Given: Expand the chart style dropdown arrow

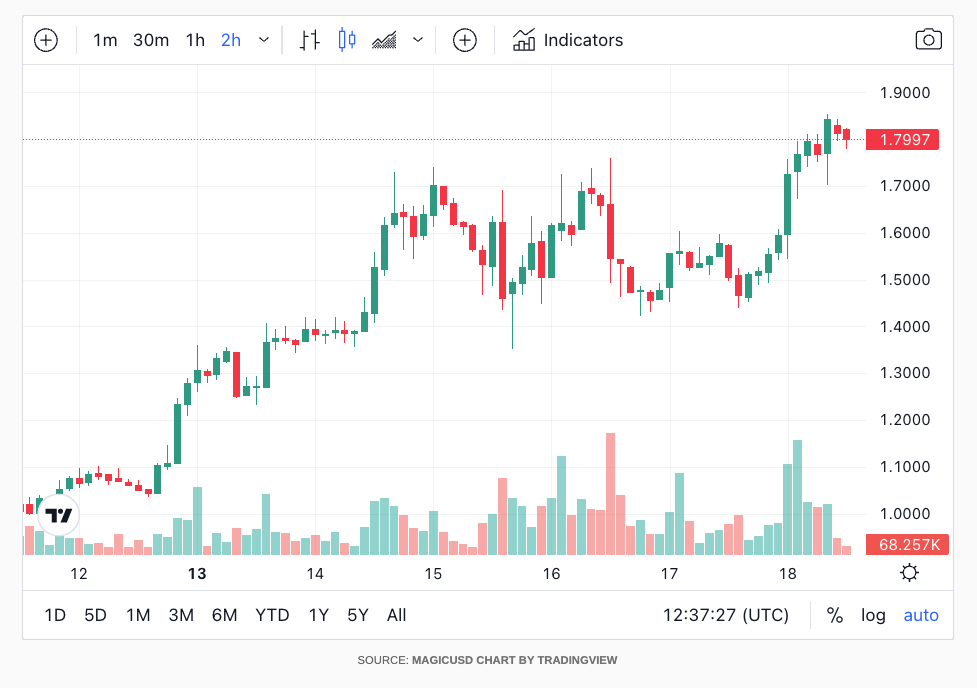Looking at the screenshot, I should coord(418,40).
